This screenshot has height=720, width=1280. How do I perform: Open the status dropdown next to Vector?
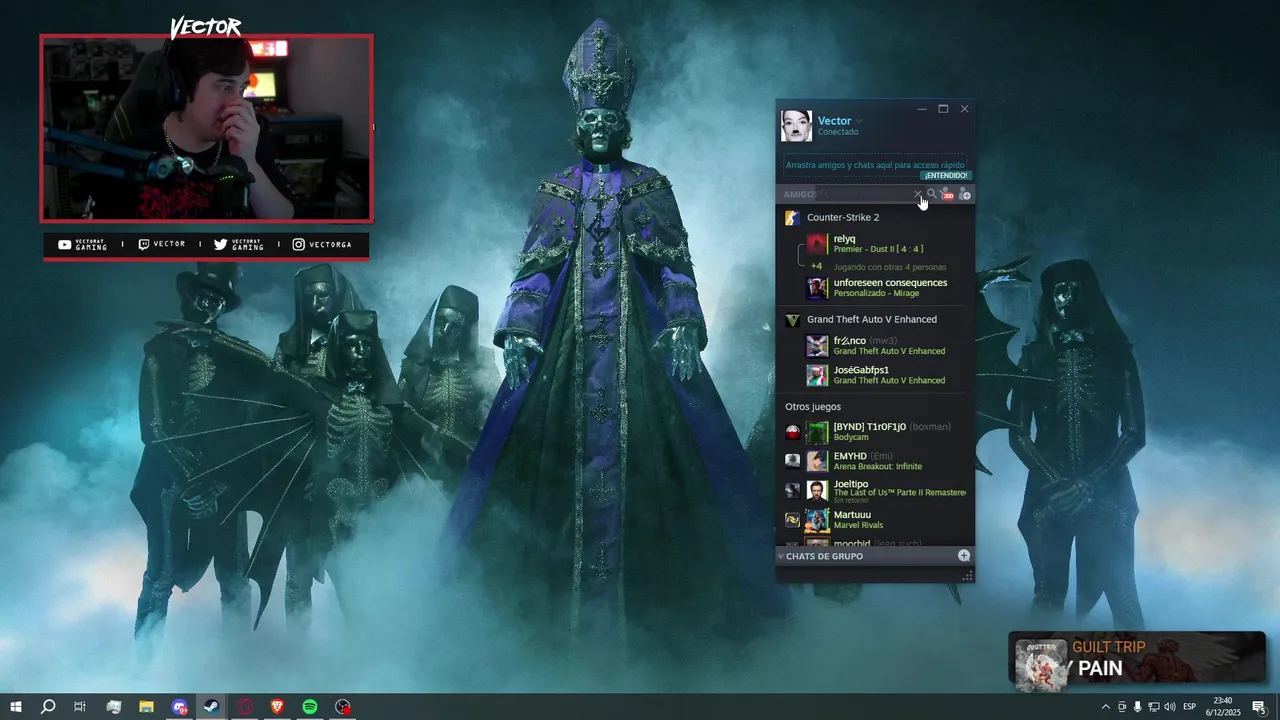(859, 121)
